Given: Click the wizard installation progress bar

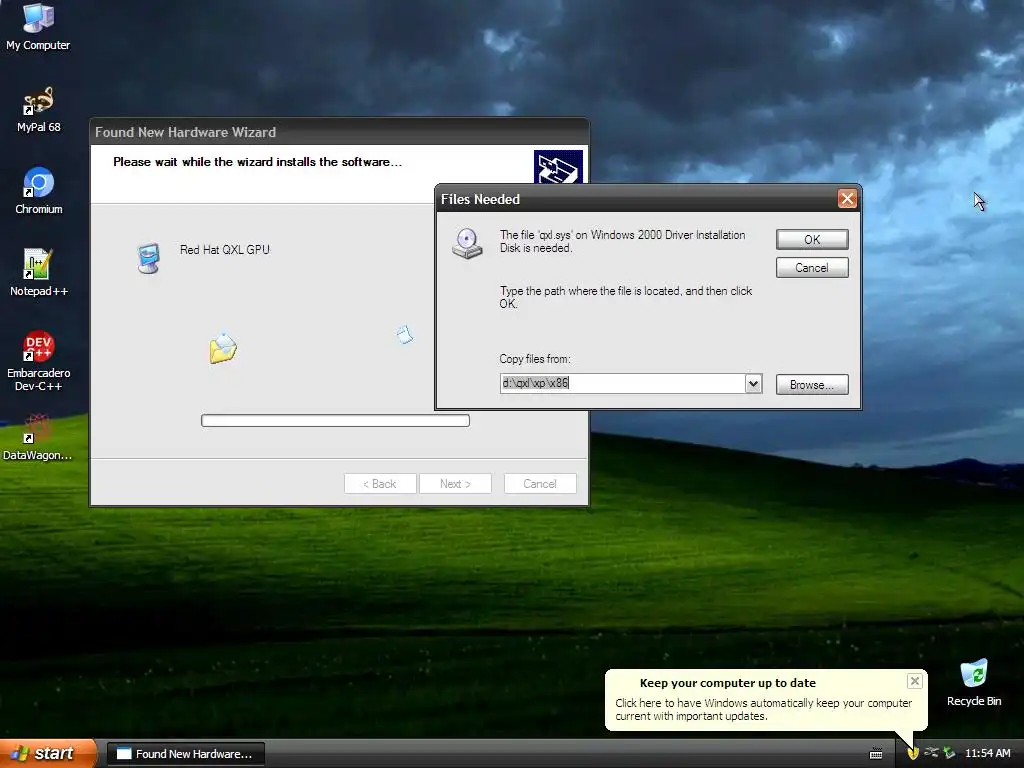Looking at the screenshot, I should coord(335,421).
